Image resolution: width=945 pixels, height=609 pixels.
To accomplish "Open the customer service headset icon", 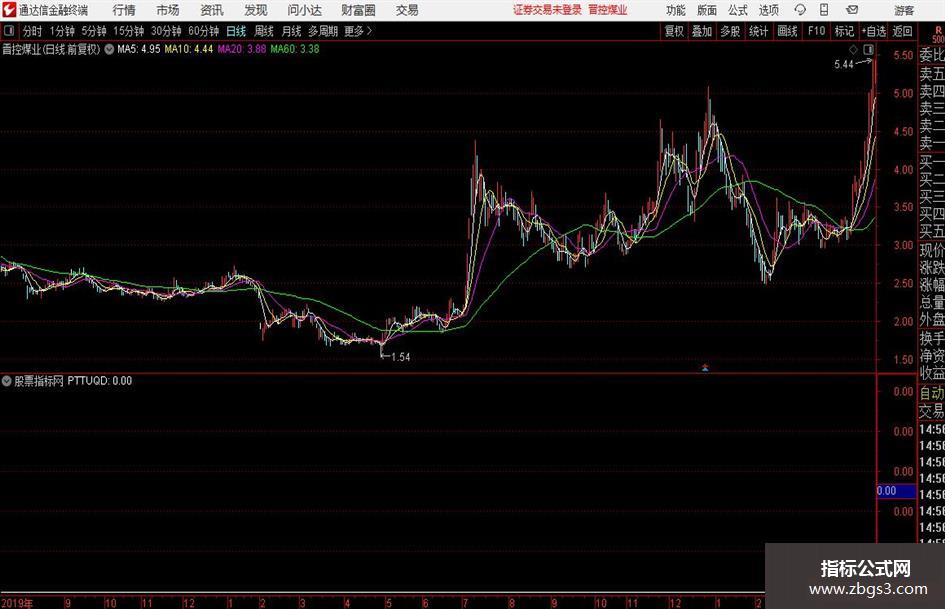I will click(x=800, y=10).
